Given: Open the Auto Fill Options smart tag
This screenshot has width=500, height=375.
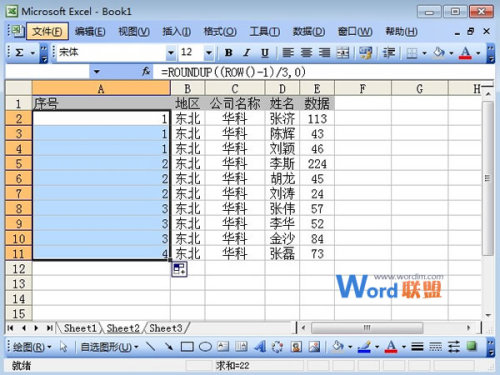Looking at the screenshot, I should click(x=179, y=269).
